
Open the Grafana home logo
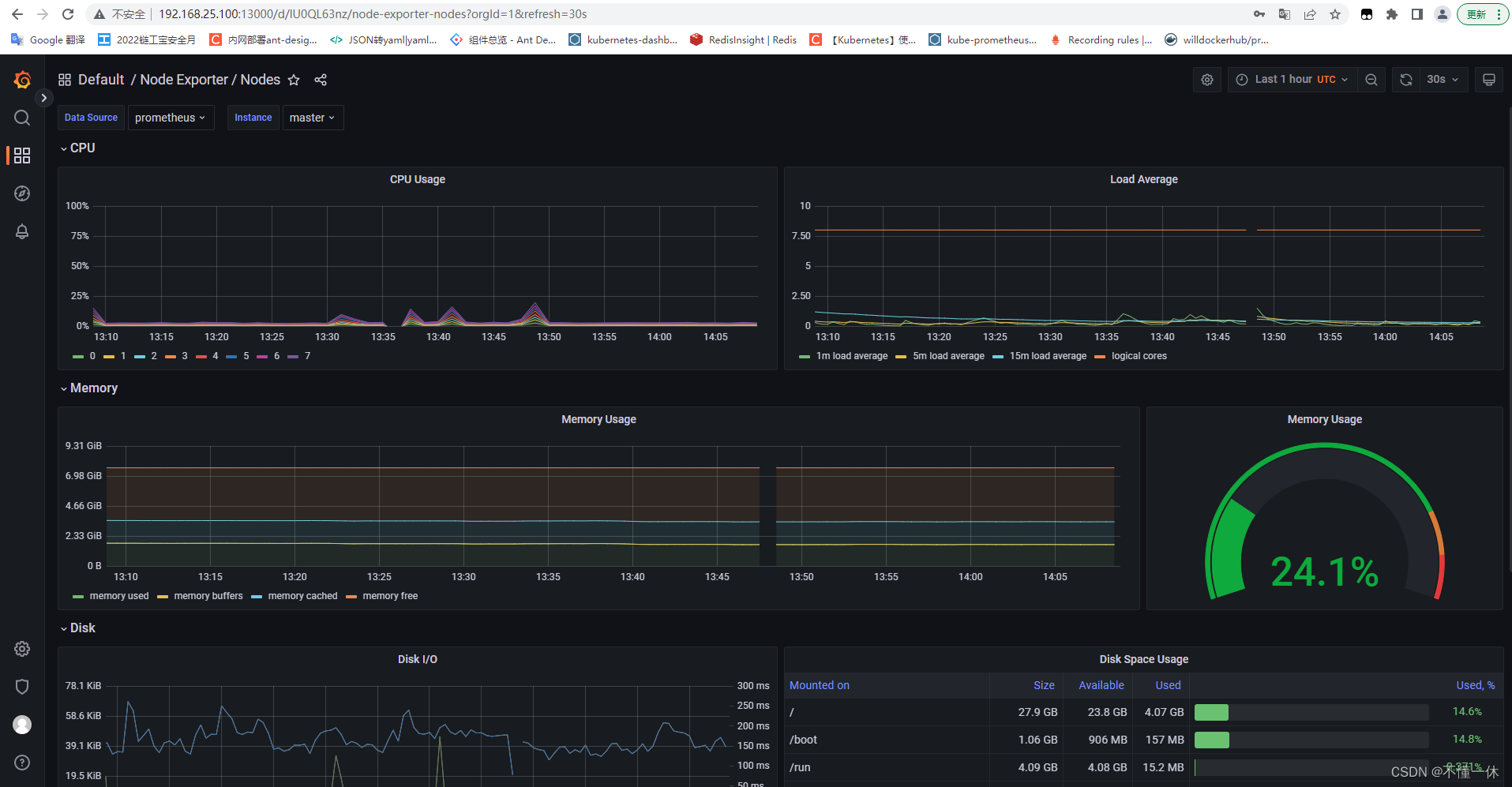coord(22,80)
